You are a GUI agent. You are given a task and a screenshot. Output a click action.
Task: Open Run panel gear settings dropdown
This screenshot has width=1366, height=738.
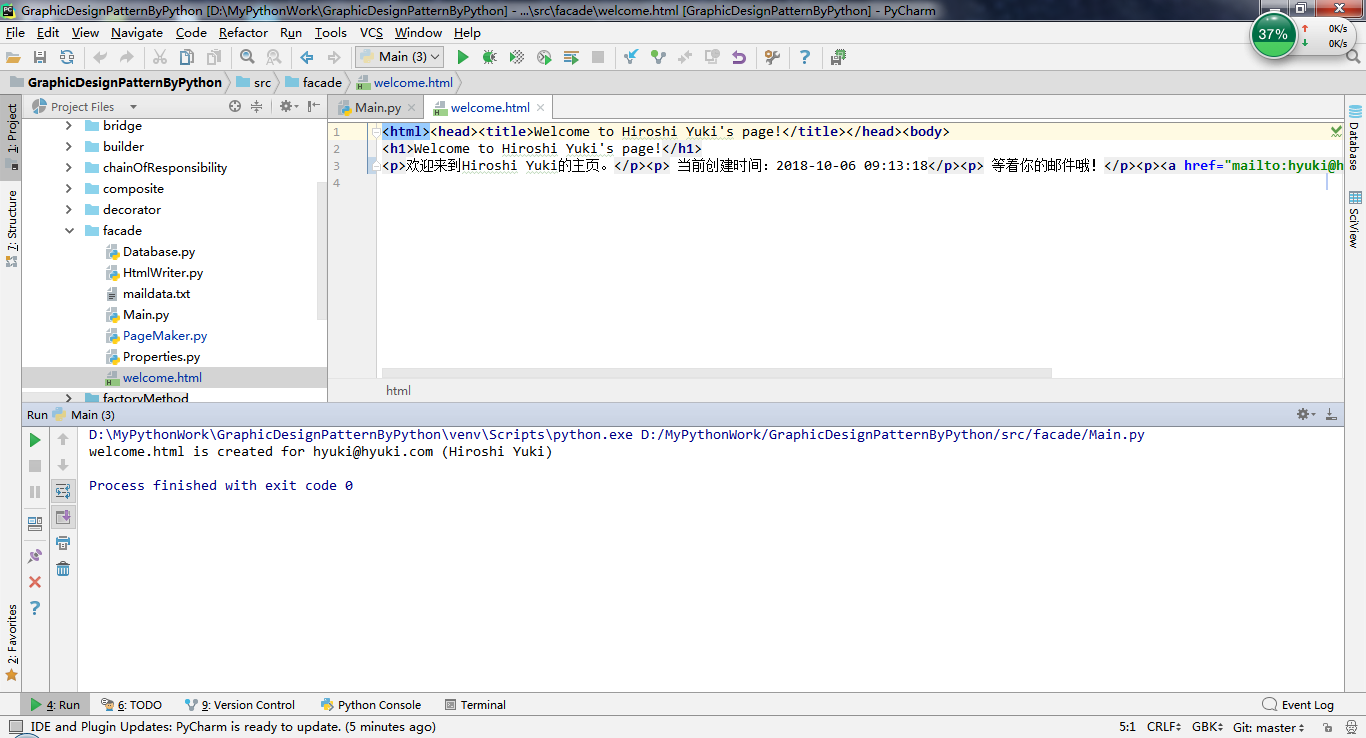(1305, 414)
